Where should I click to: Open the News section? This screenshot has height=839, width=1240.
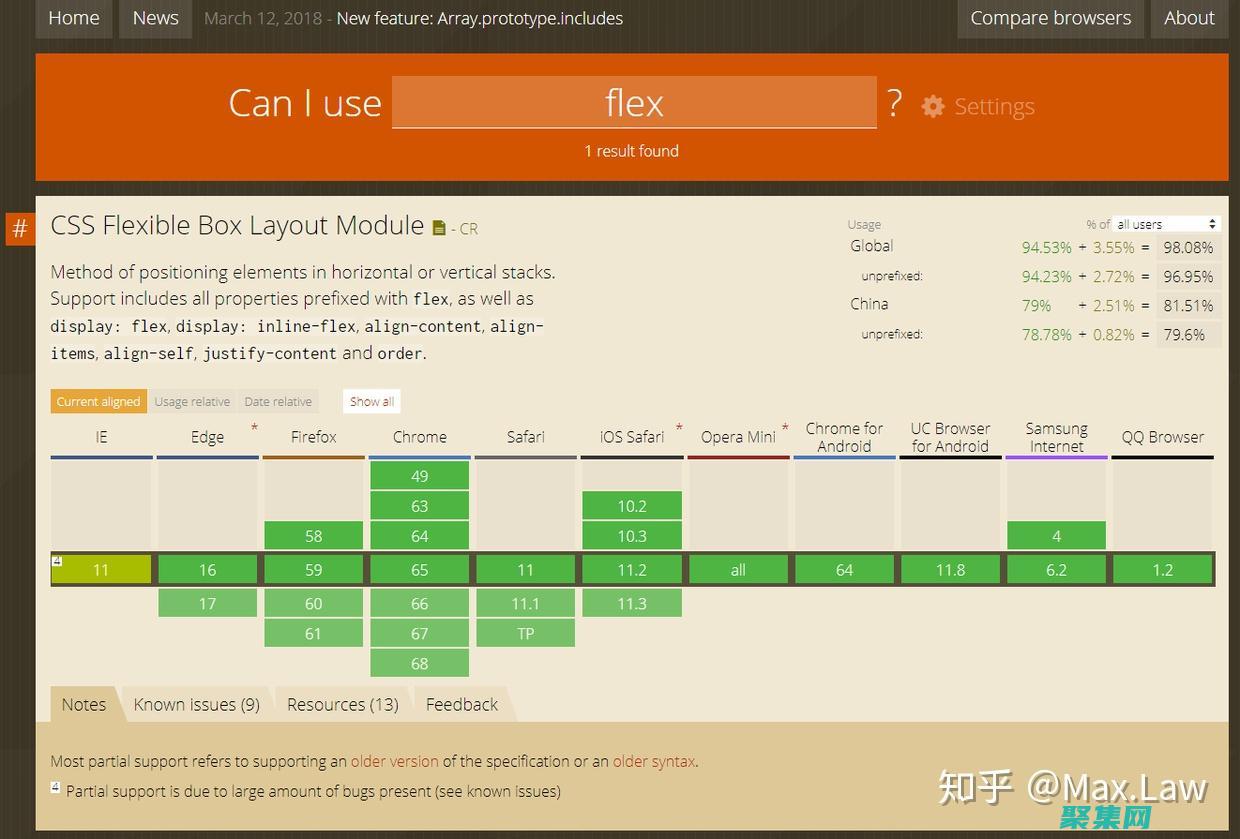point(155,17)
